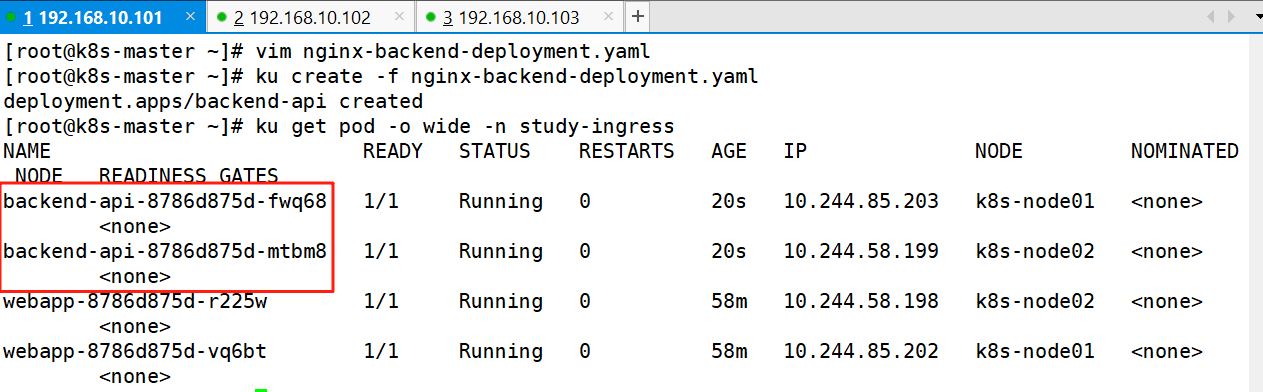1263x392 pixels.
Task: Click the pod name webapp-8786d875d-r225w
Action: point(135,301)
